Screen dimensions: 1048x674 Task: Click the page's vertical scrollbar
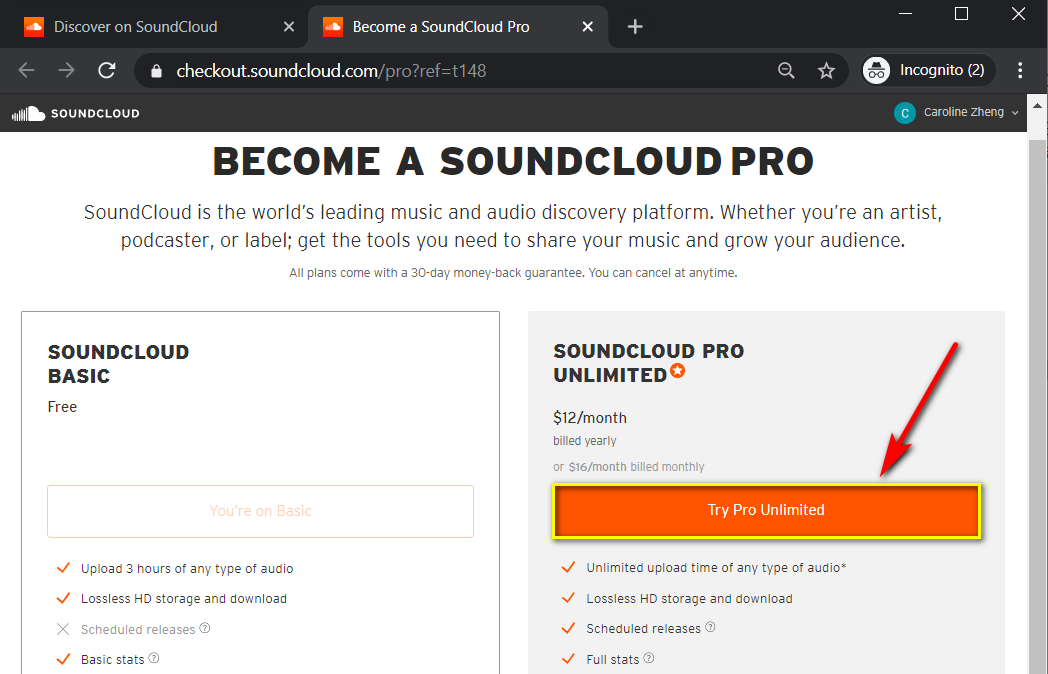(1038, 400)
